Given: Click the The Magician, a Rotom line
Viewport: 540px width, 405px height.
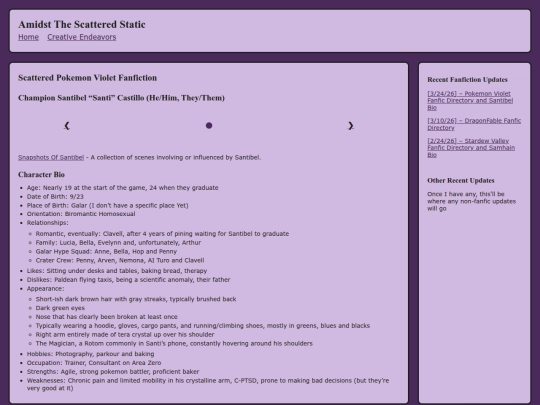Looking at the screenshot, I should [x=174, y=344].
